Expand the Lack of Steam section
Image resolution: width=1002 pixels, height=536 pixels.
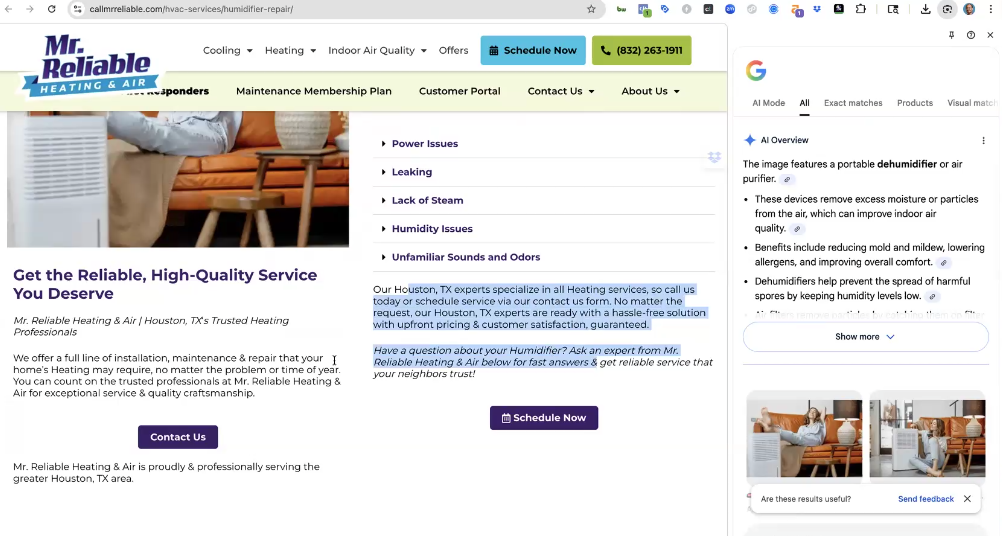point(427,201)
